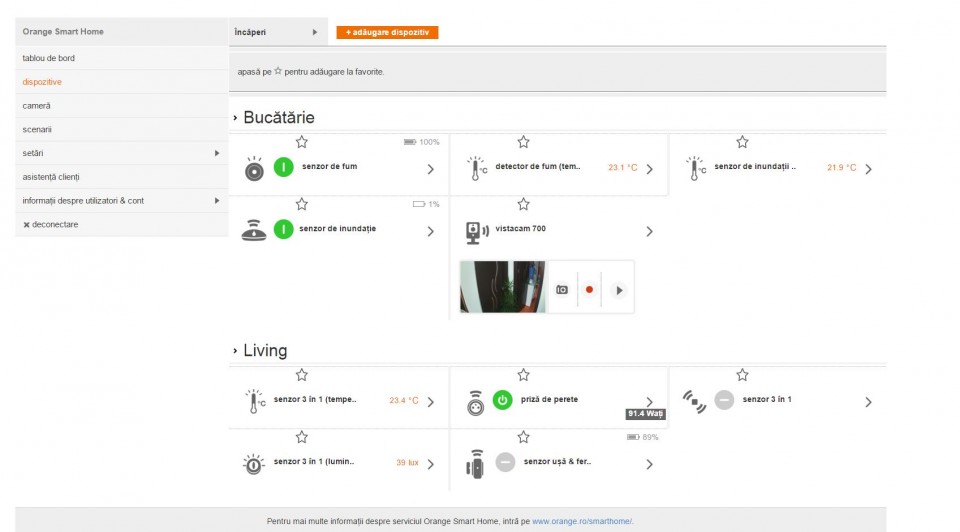Image resolution: width=960 pixels, height=532 pixels.
Task: Click the 39 lux reading
Action: [407, 463]
